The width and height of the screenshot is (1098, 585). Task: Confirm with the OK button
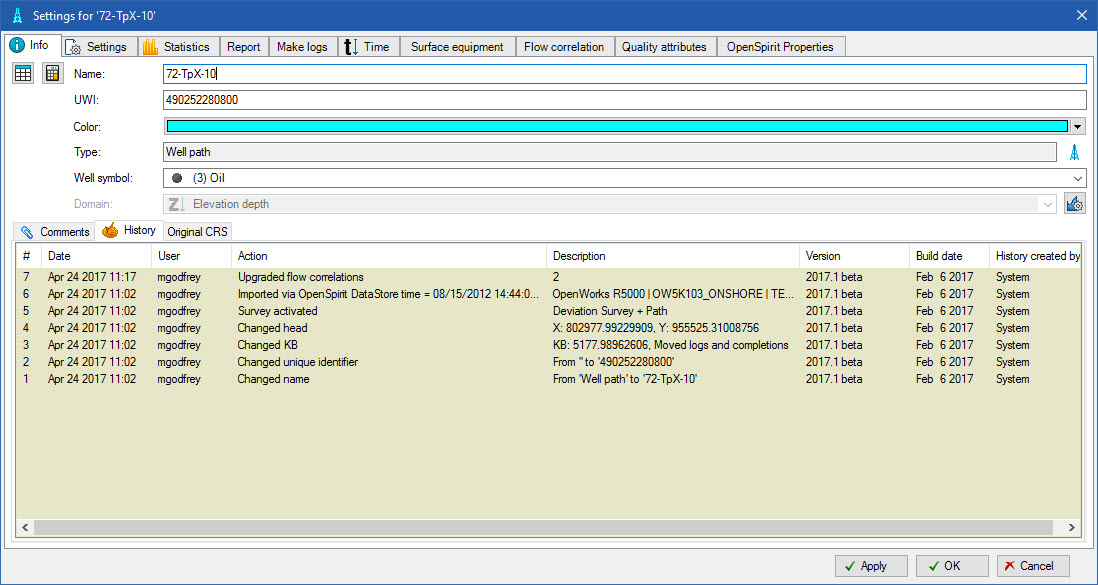coord(951,565)
